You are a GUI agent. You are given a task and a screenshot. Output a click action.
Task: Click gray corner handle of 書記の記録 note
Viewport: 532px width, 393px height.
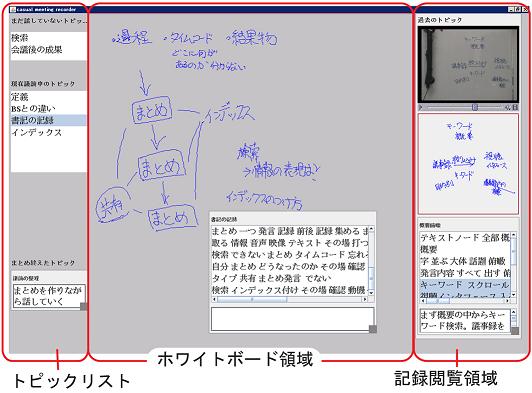click(373, 329)
